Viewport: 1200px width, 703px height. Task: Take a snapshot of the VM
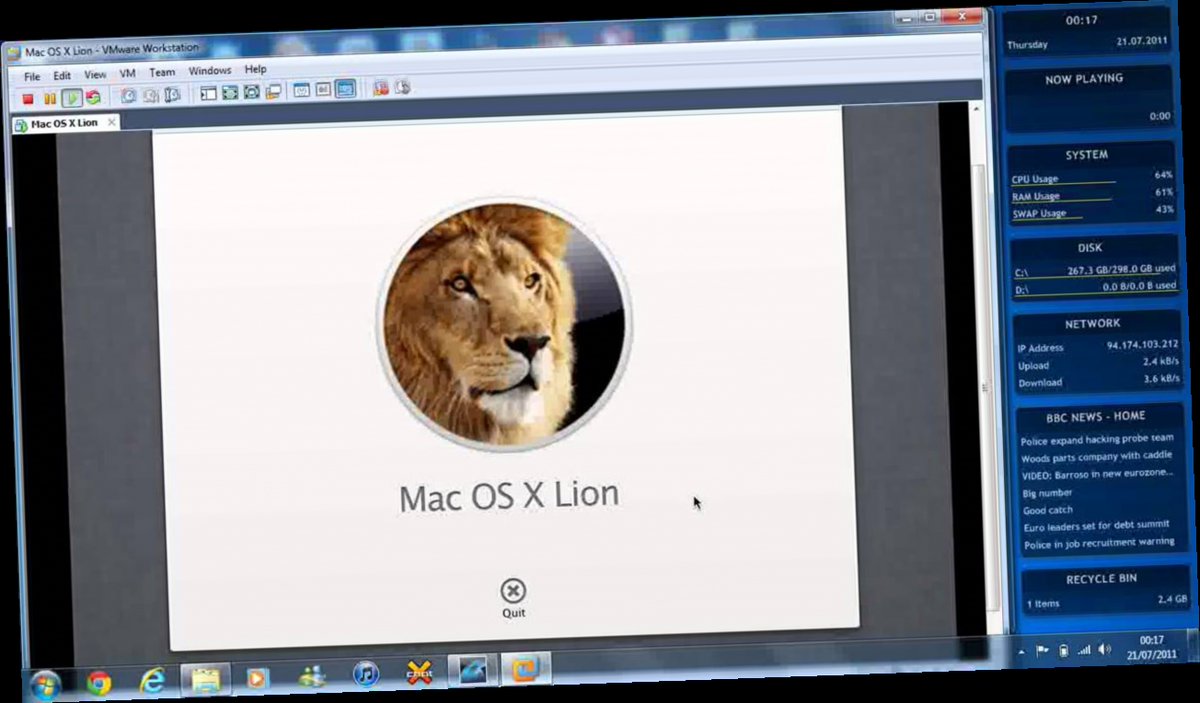click(x=128, y=96)
